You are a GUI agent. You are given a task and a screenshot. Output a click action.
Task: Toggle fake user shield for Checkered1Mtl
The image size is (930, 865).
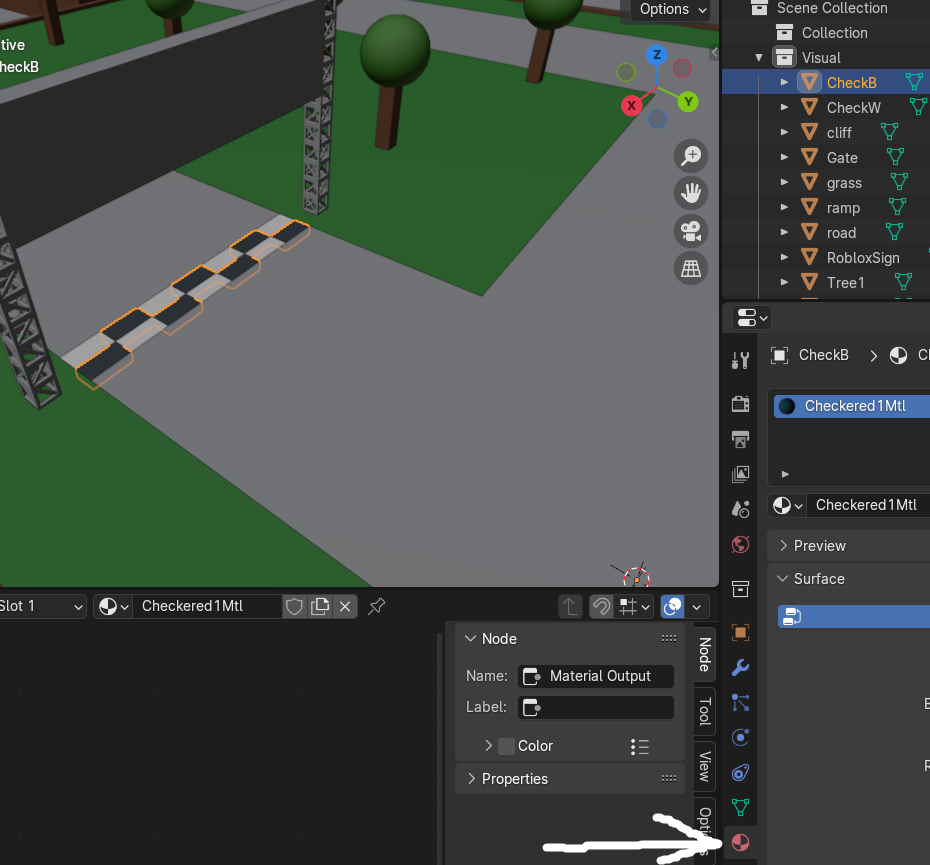click(294, 606)
